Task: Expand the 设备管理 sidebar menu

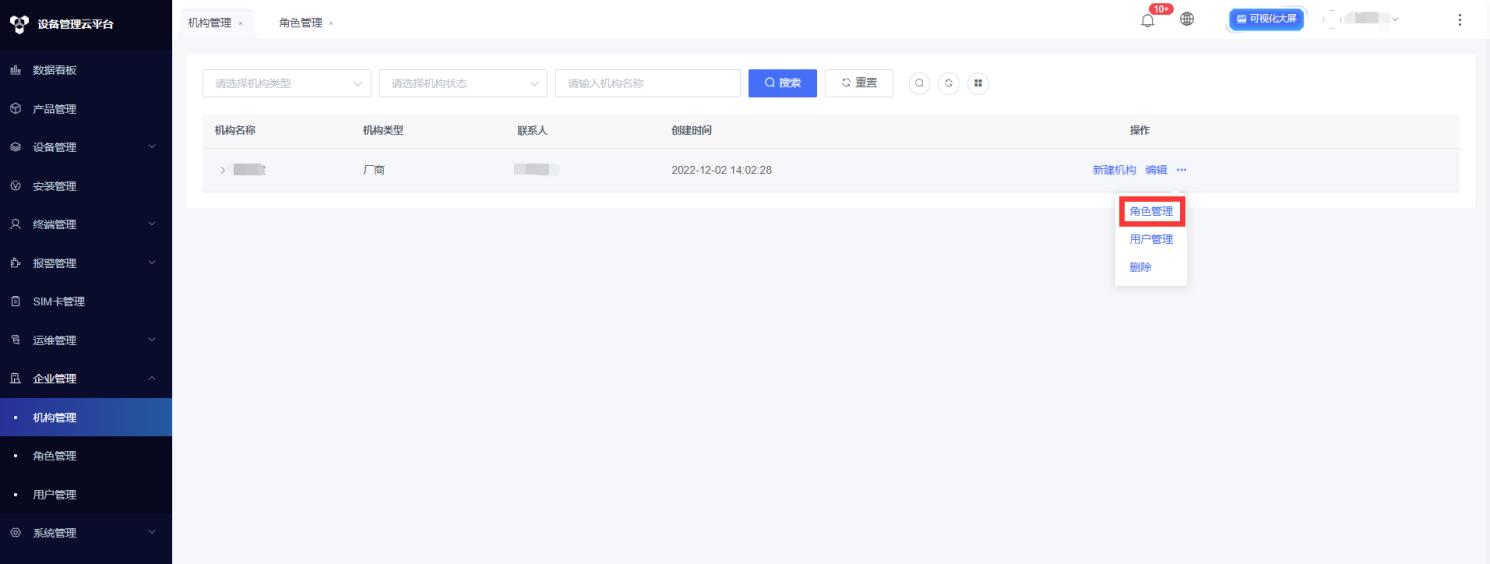Action: [152, 147]
